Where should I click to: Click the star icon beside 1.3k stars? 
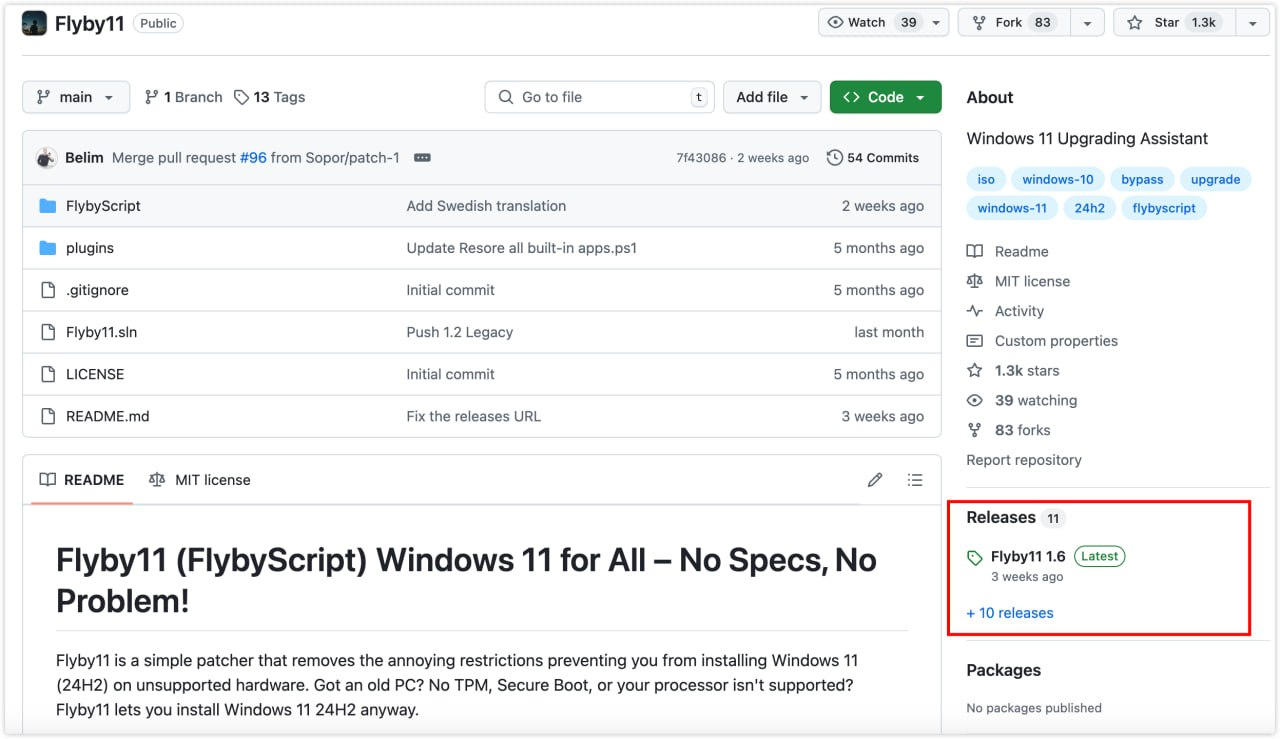(x=975, y=371)
